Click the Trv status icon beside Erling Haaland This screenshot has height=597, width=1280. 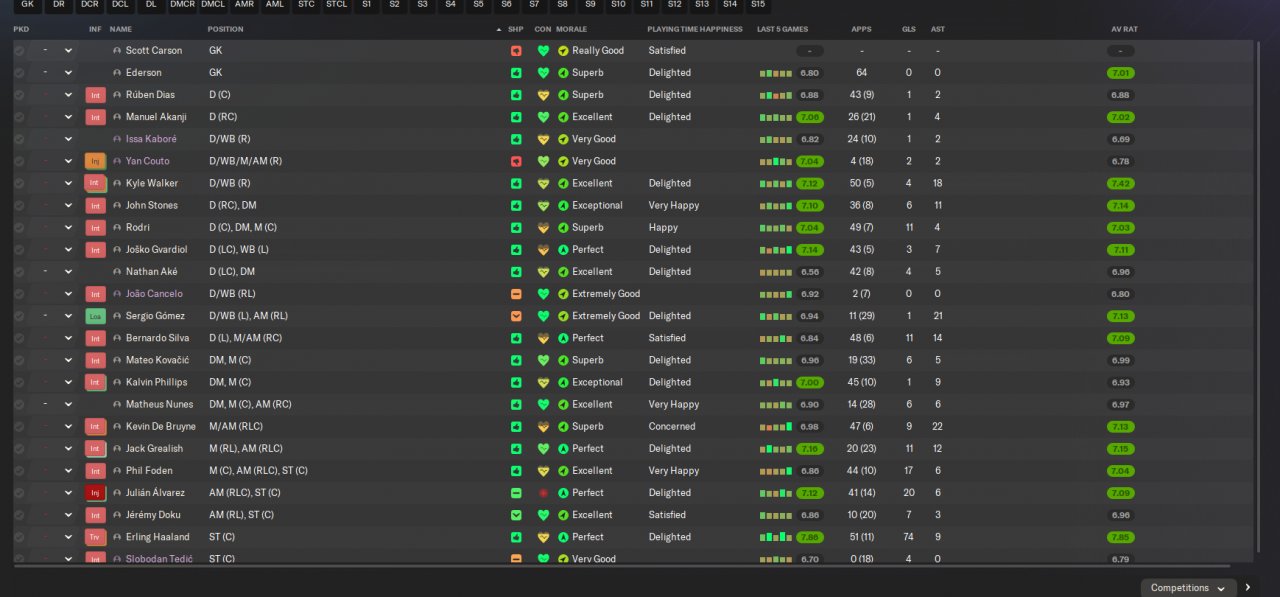(95, 537)
